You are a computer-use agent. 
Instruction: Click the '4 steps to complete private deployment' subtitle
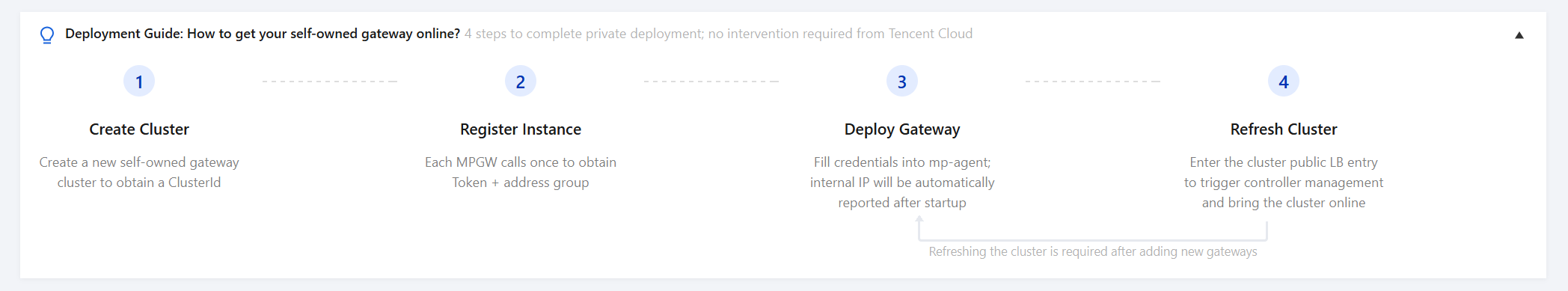(718, 34)
